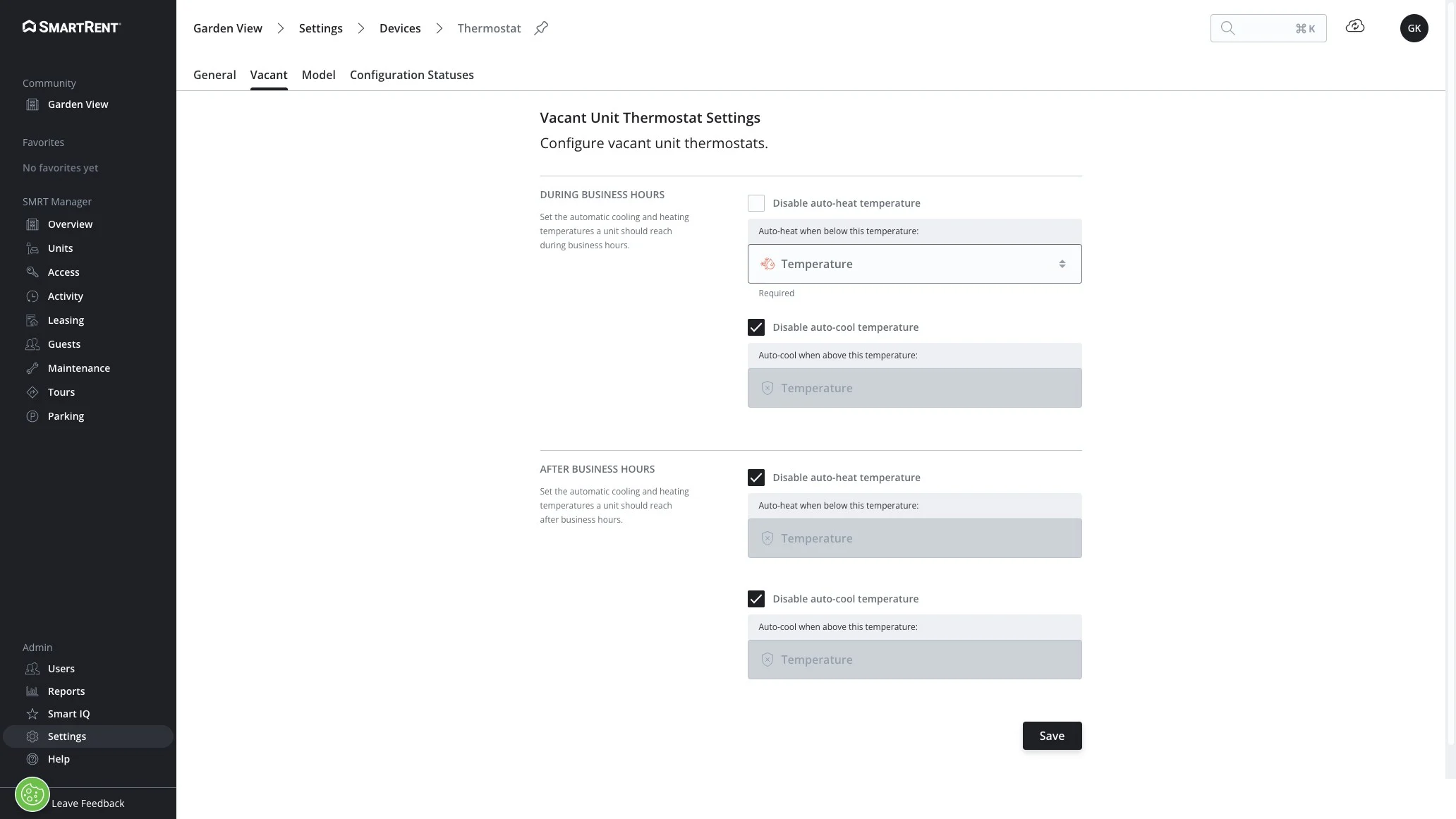Click the Help lifebuoy icon

32,759
